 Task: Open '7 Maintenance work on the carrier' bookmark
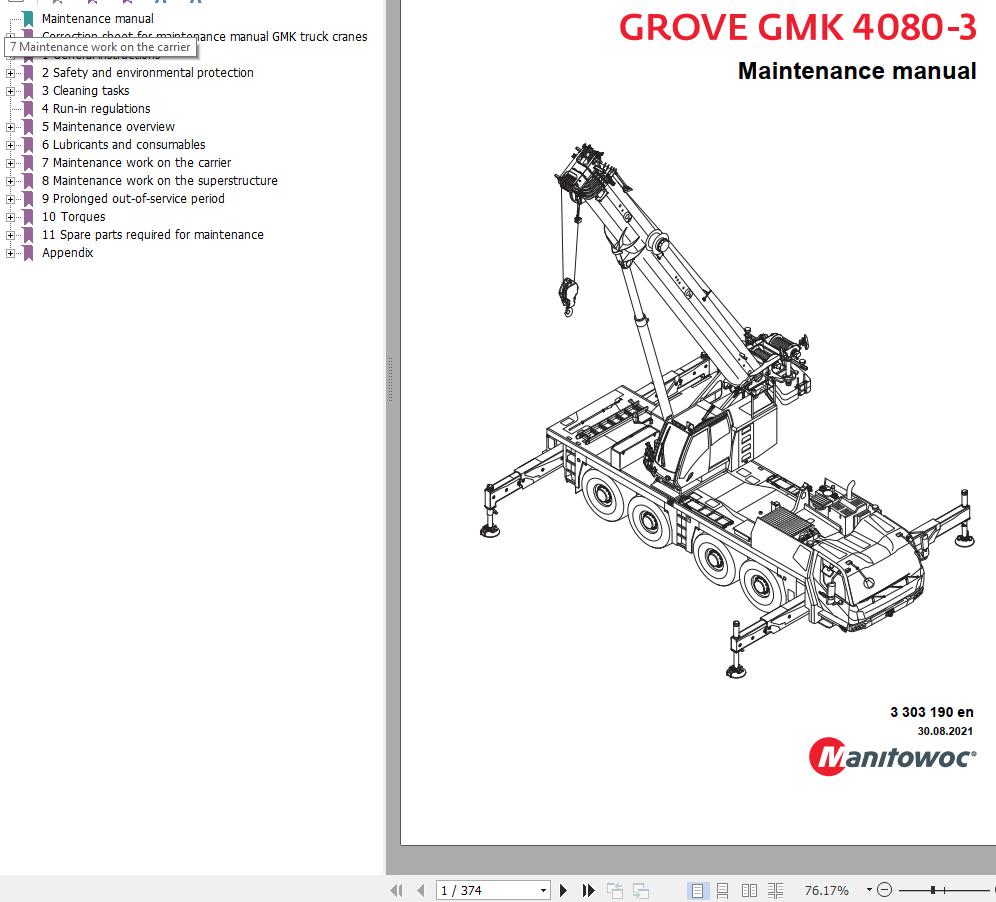coord(137,163)
